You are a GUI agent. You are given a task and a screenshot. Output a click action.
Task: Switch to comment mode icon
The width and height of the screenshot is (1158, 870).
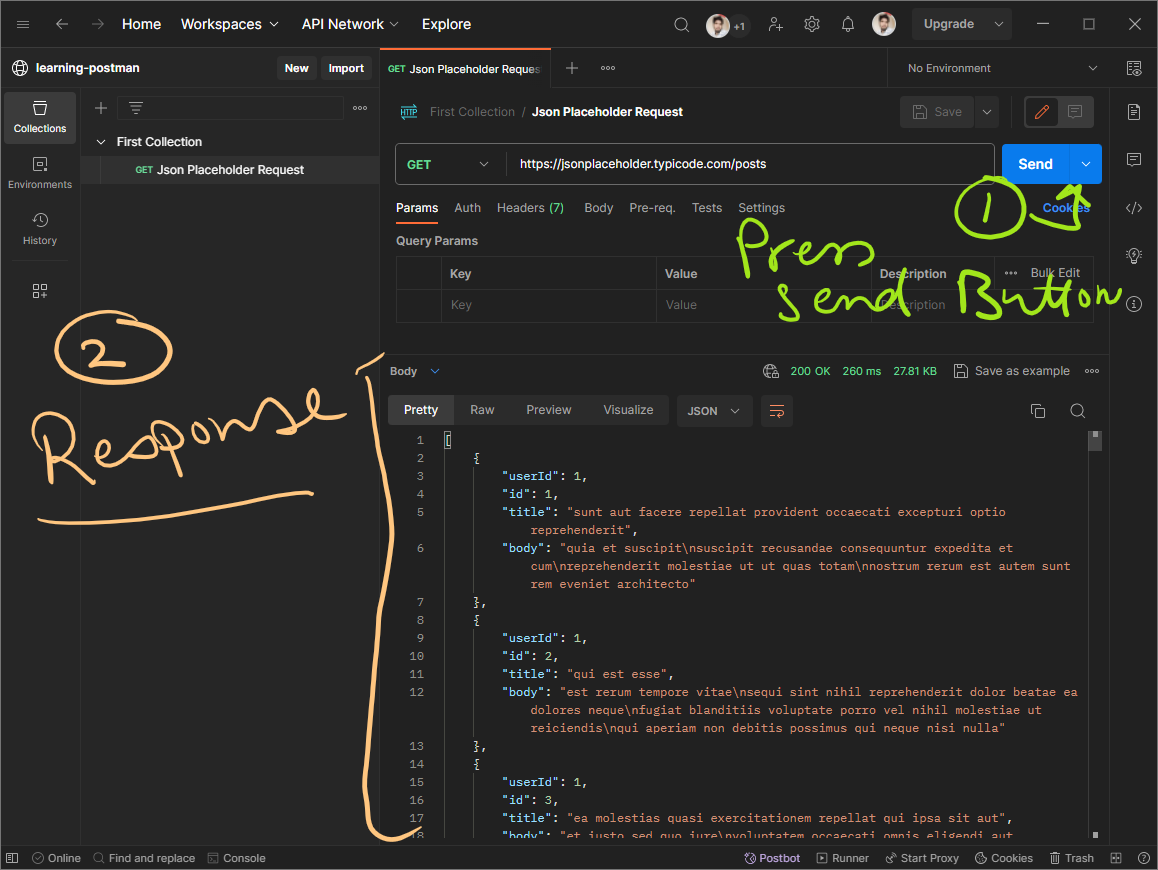pos(1075,112)
